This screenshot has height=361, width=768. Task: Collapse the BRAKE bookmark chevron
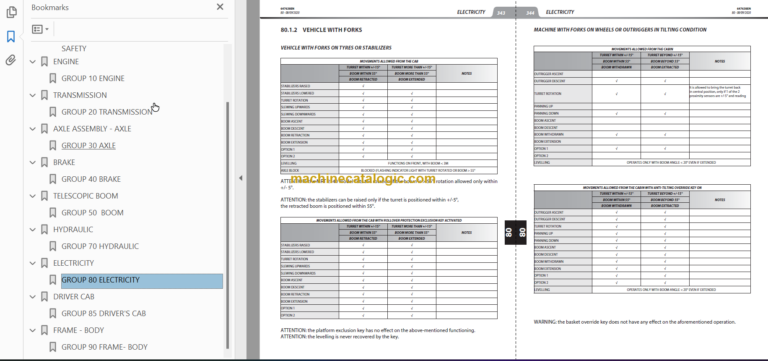click(33, 162)
